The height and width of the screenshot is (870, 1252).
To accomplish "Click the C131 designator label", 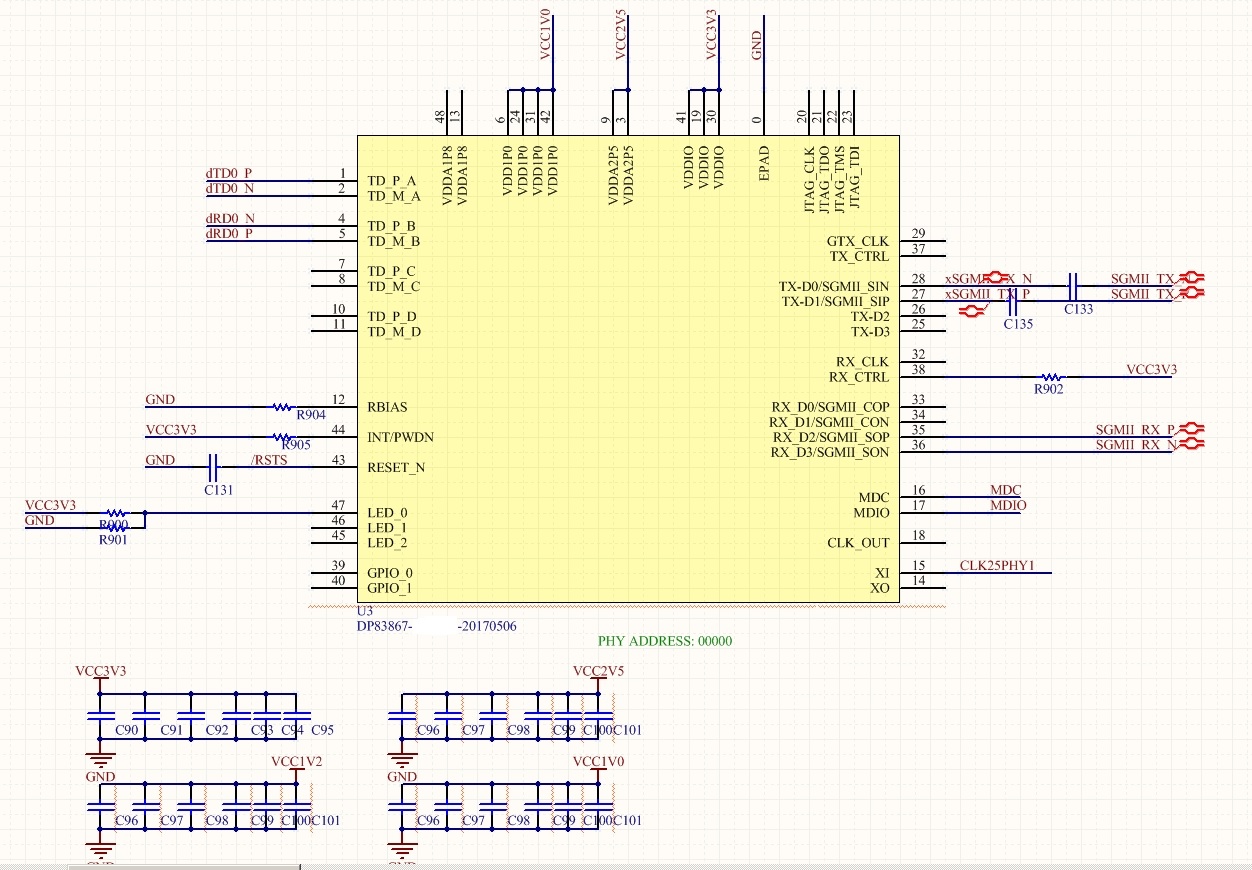I will 218,490.
